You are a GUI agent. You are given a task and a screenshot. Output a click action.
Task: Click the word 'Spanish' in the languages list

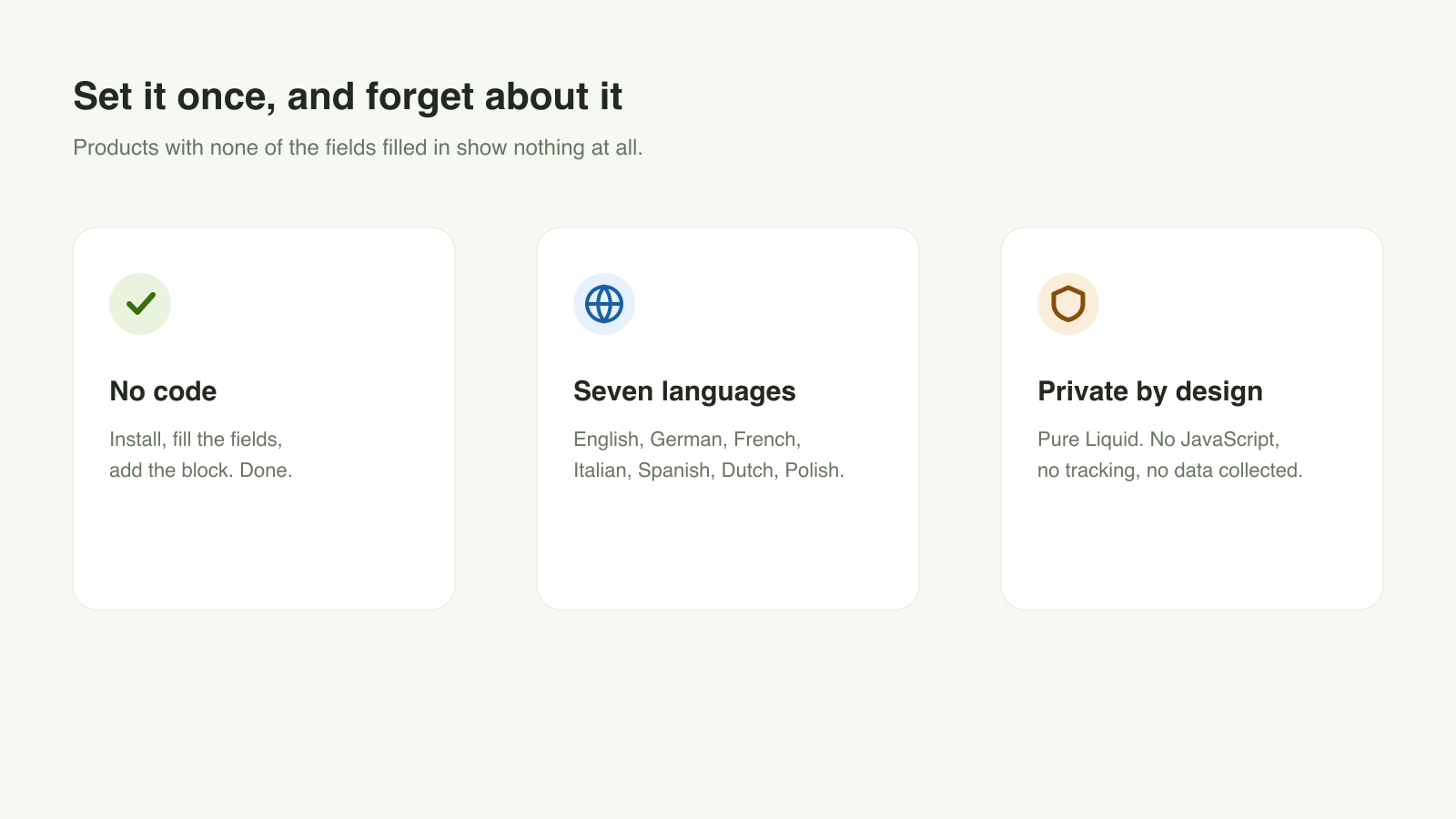(674, 470)
